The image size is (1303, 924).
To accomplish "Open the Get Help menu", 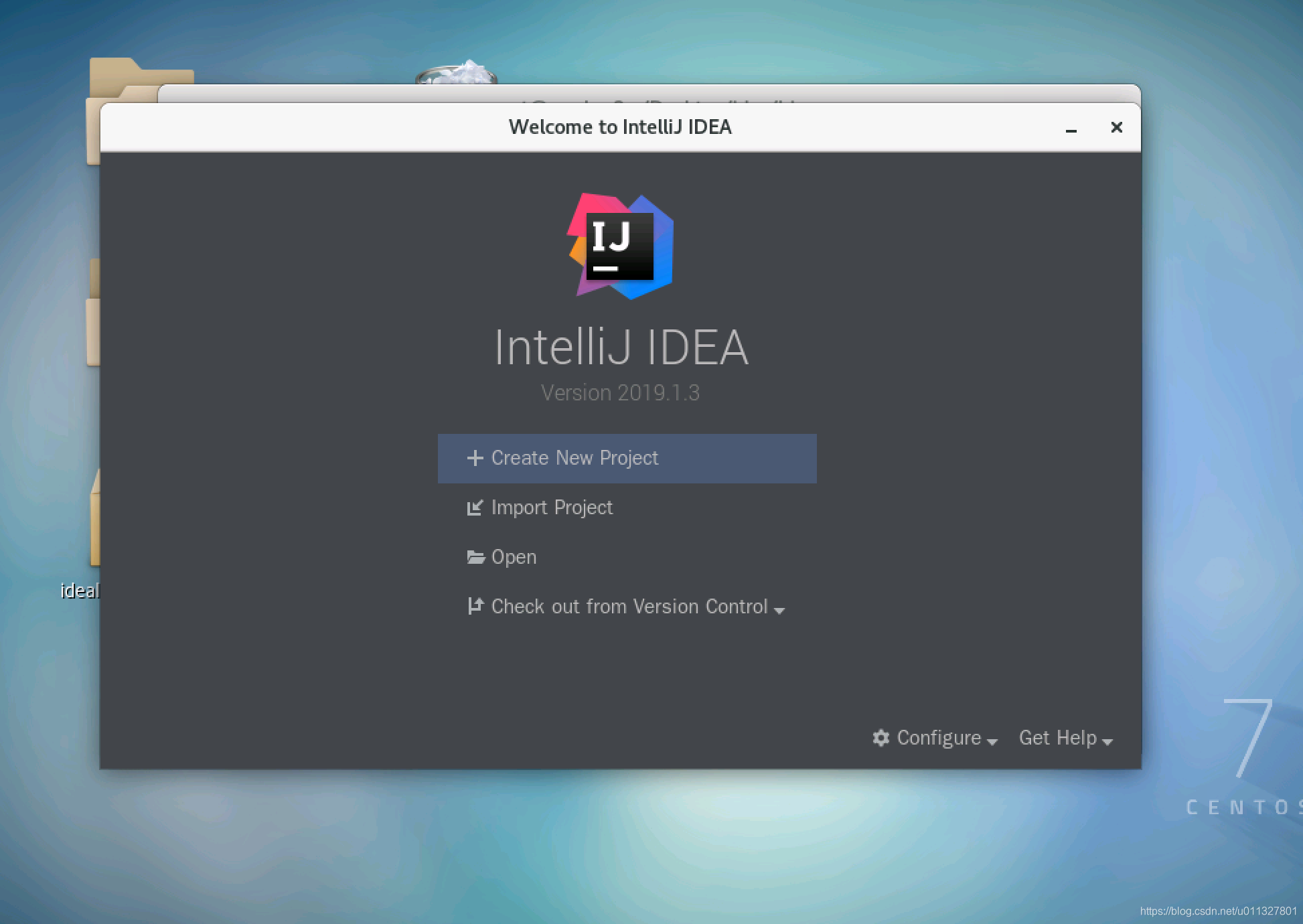I will [x=1066, y=738].
